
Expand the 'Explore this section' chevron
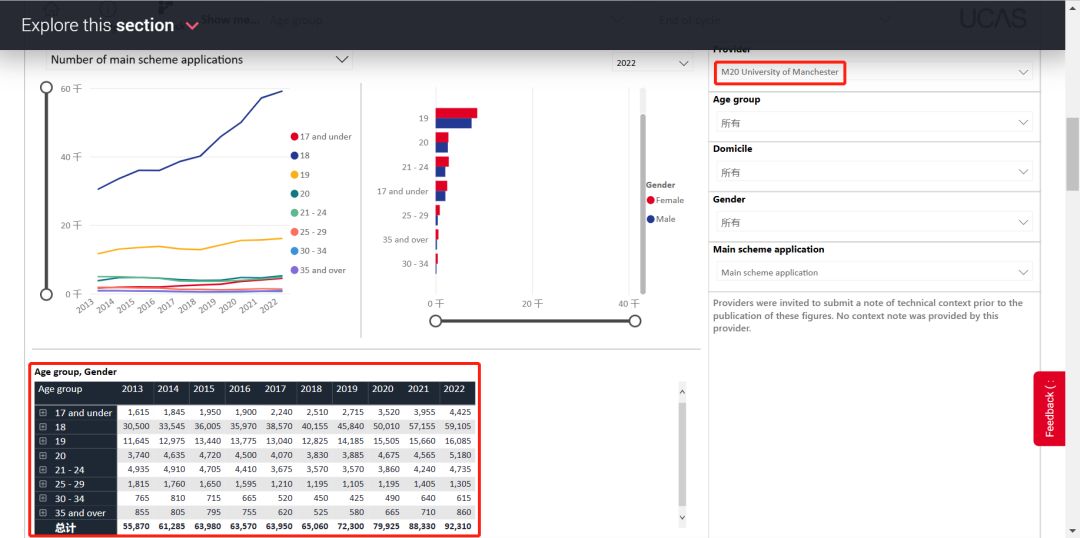pos(192,26)
